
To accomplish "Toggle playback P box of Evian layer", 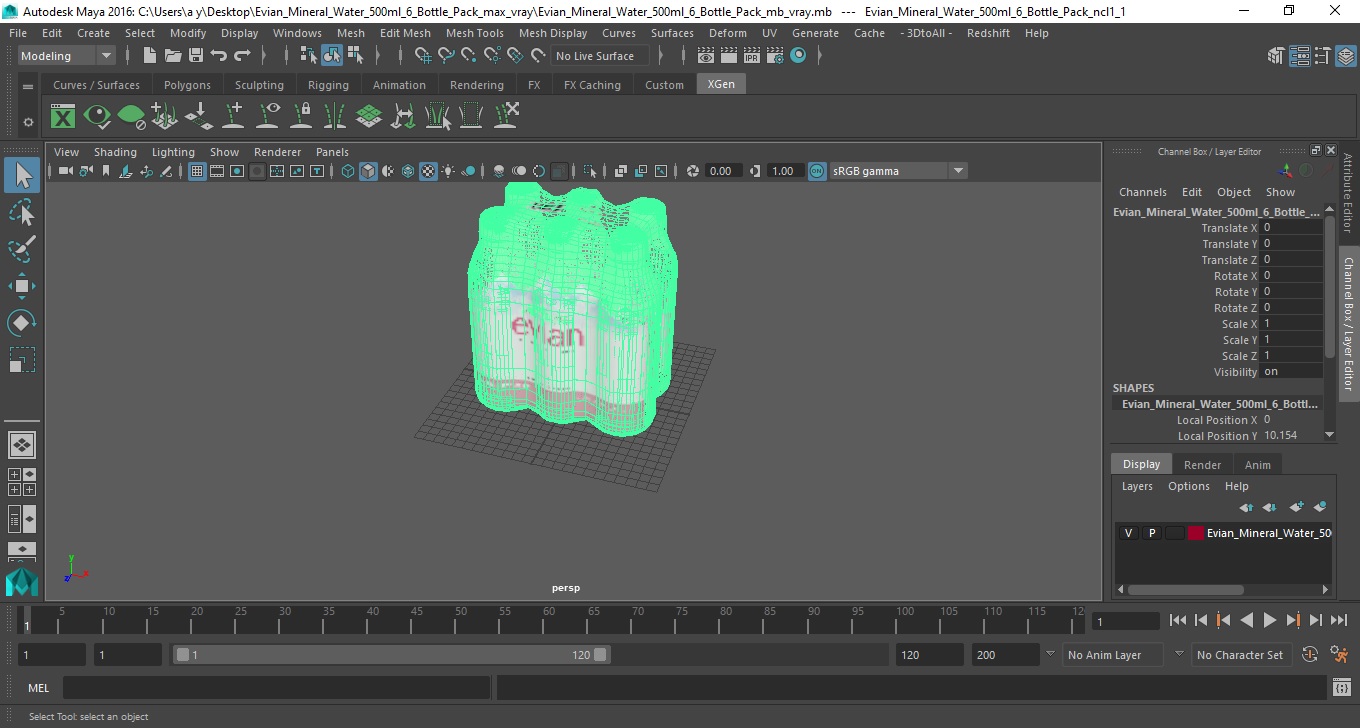I will pos(1152,533).
